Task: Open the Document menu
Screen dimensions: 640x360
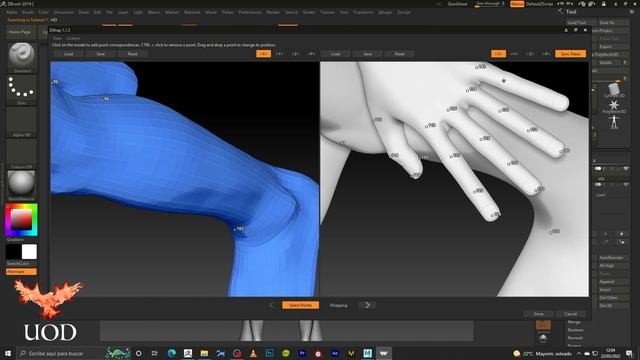Action: pos(64,12)
